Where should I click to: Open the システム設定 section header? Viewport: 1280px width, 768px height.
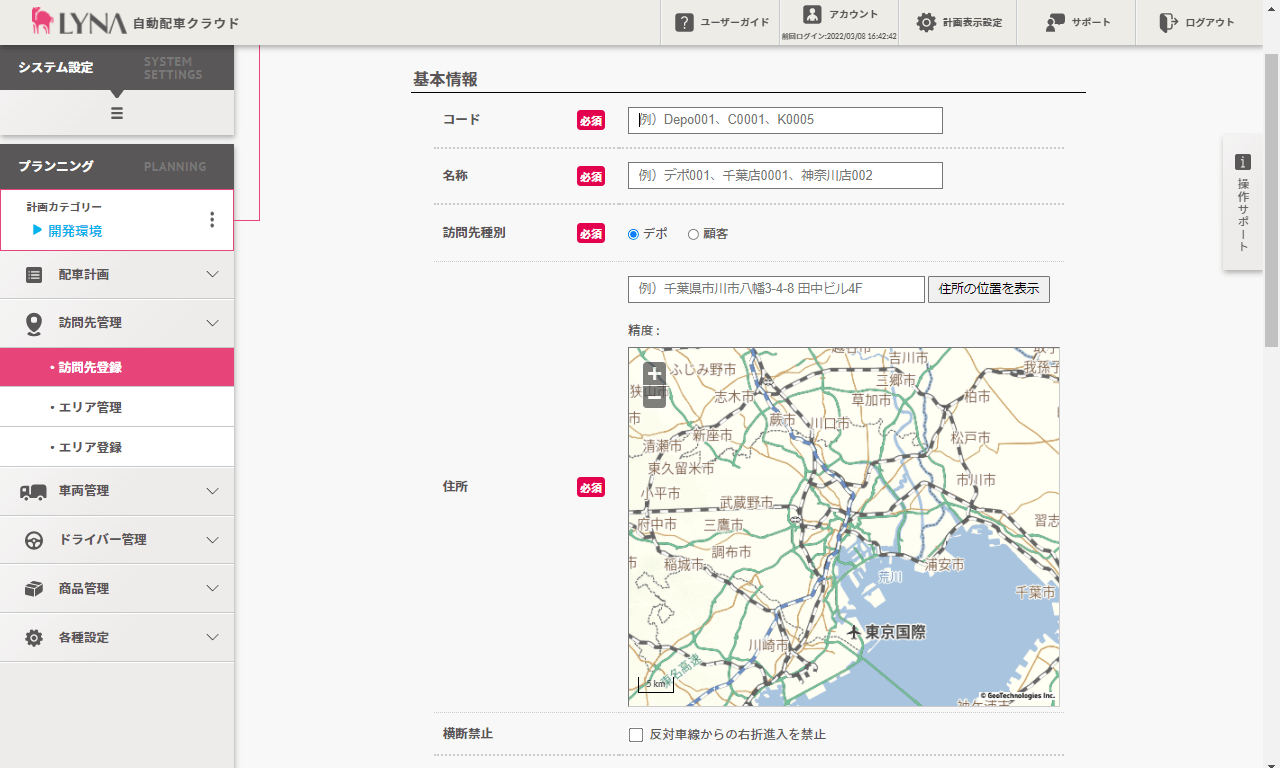pos(117,68)
